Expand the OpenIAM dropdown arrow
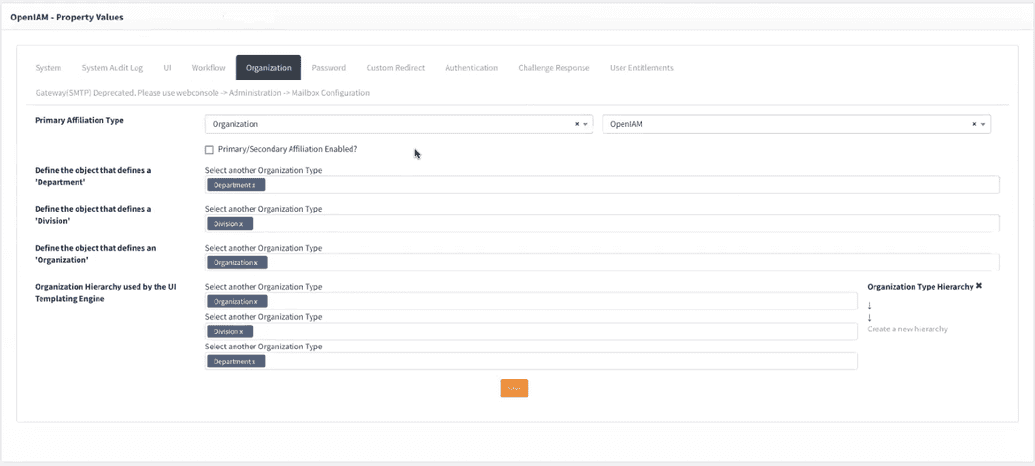Screen dimensions: 1035x466 point(983,124)
